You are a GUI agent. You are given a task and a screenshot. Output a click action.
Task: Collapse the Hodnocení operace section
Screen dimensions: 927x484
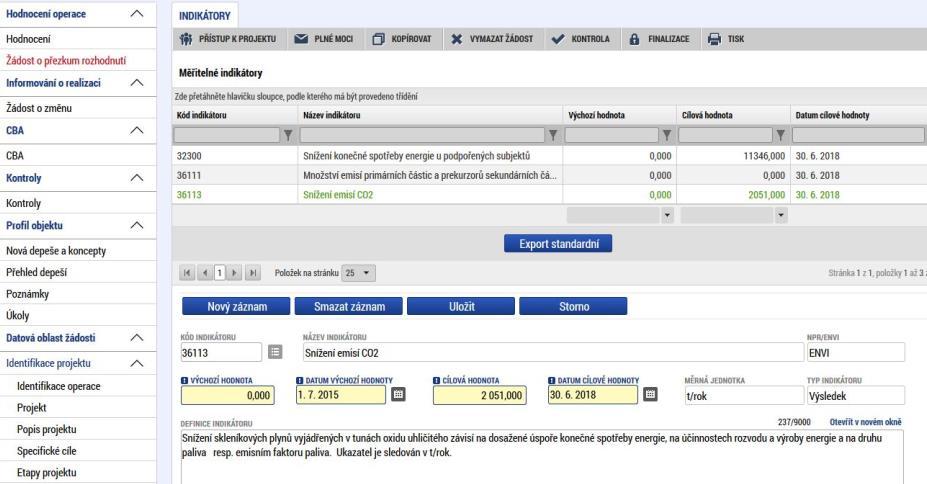pyautogui.click(x=137, y=14)
